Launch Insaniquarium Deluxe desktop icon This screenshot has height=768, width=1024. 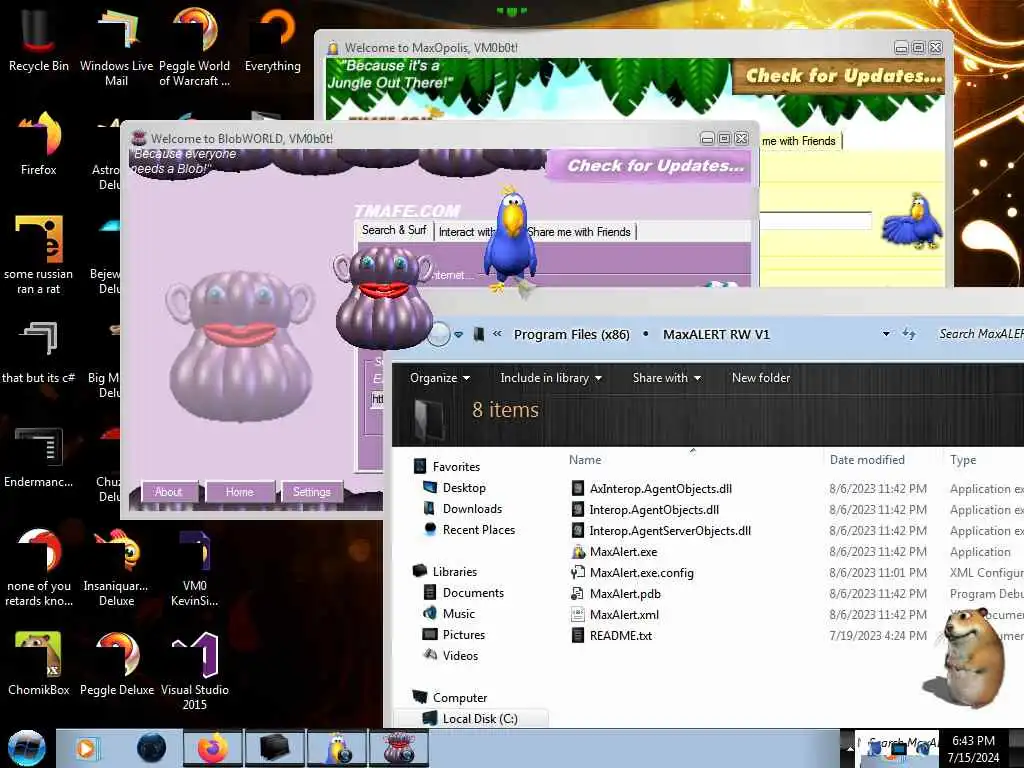(116, 567)
